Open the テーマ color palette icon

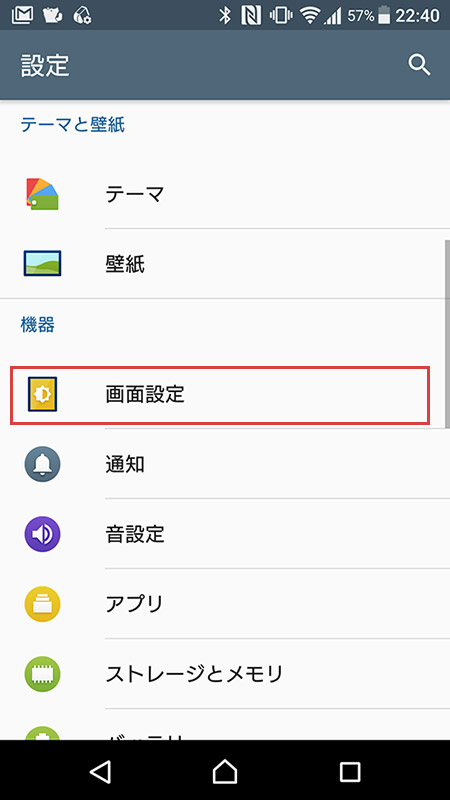pyautogui.click(x=42, y=194)
